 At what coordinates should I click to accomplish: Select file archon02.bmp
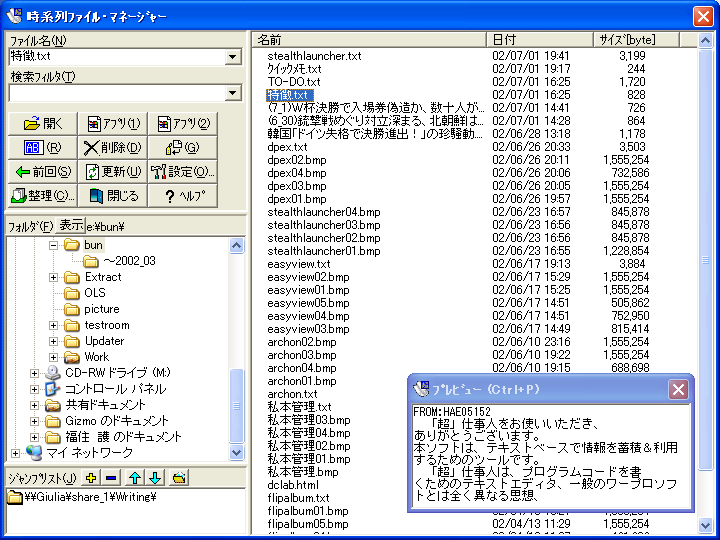point(302,342)
